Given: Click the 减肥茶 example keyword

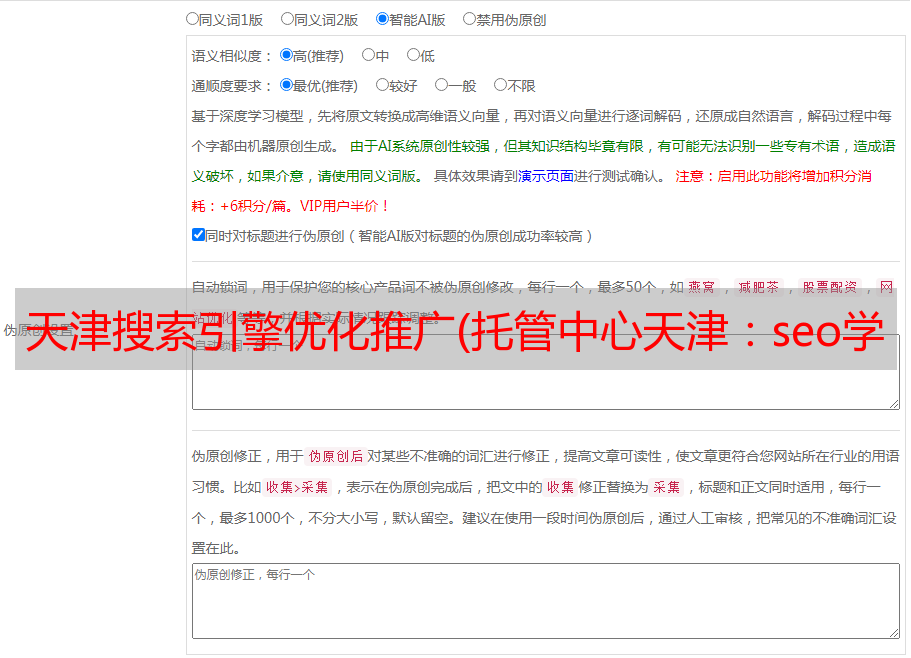Looking at the screenshot, I should 758,287.
